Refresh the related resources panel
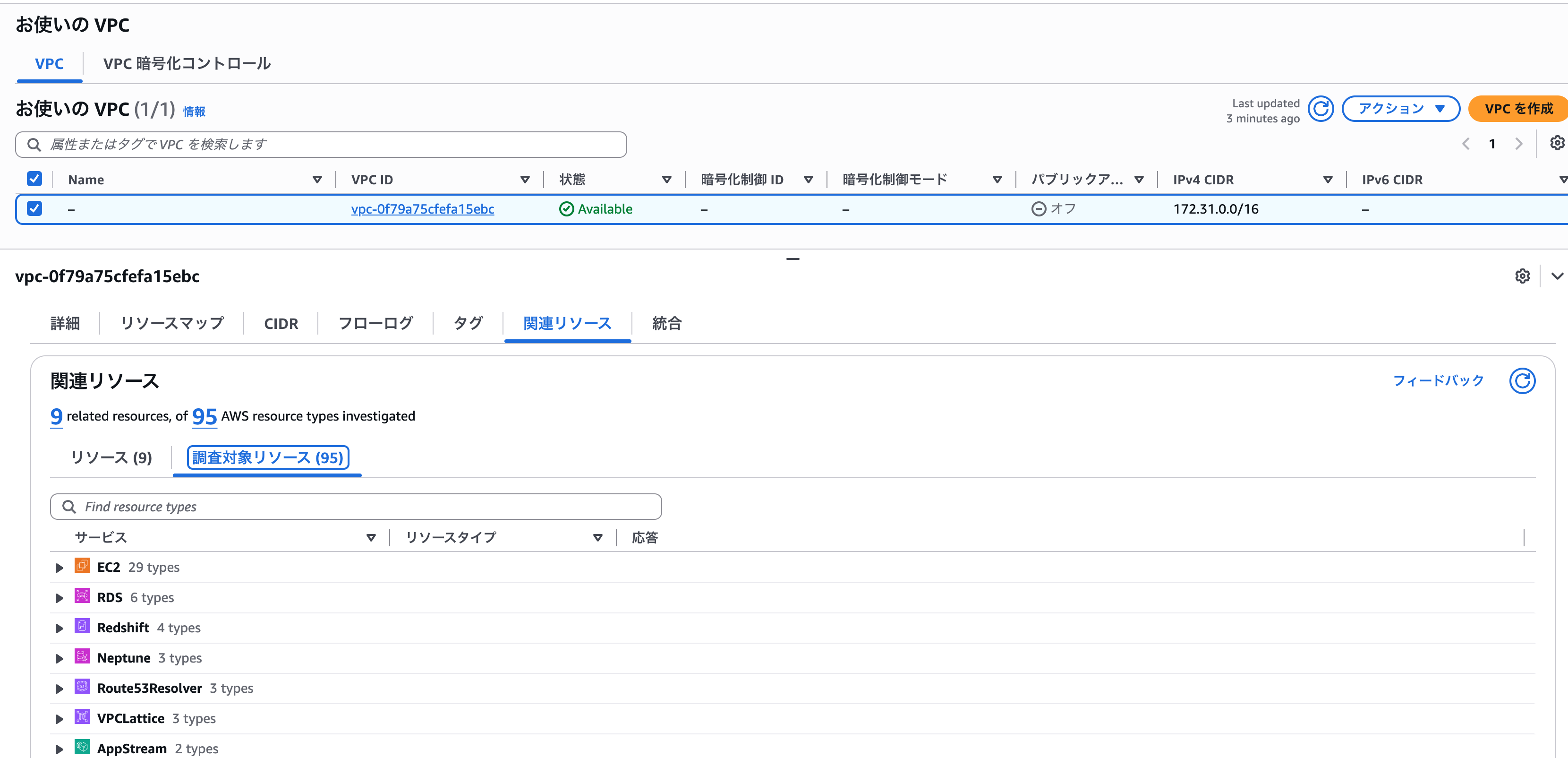The width and height of the screenshot is (1568, 758). click(1522, 381)
